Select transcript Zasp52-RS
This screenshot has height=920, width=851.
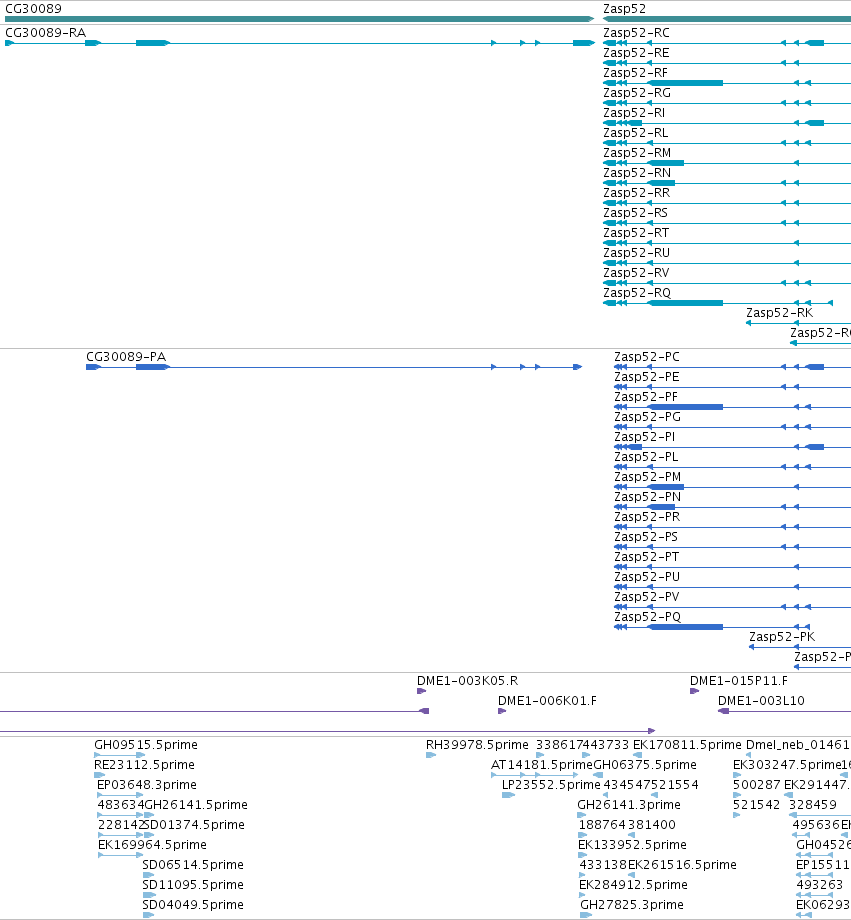tap(636, 212)
